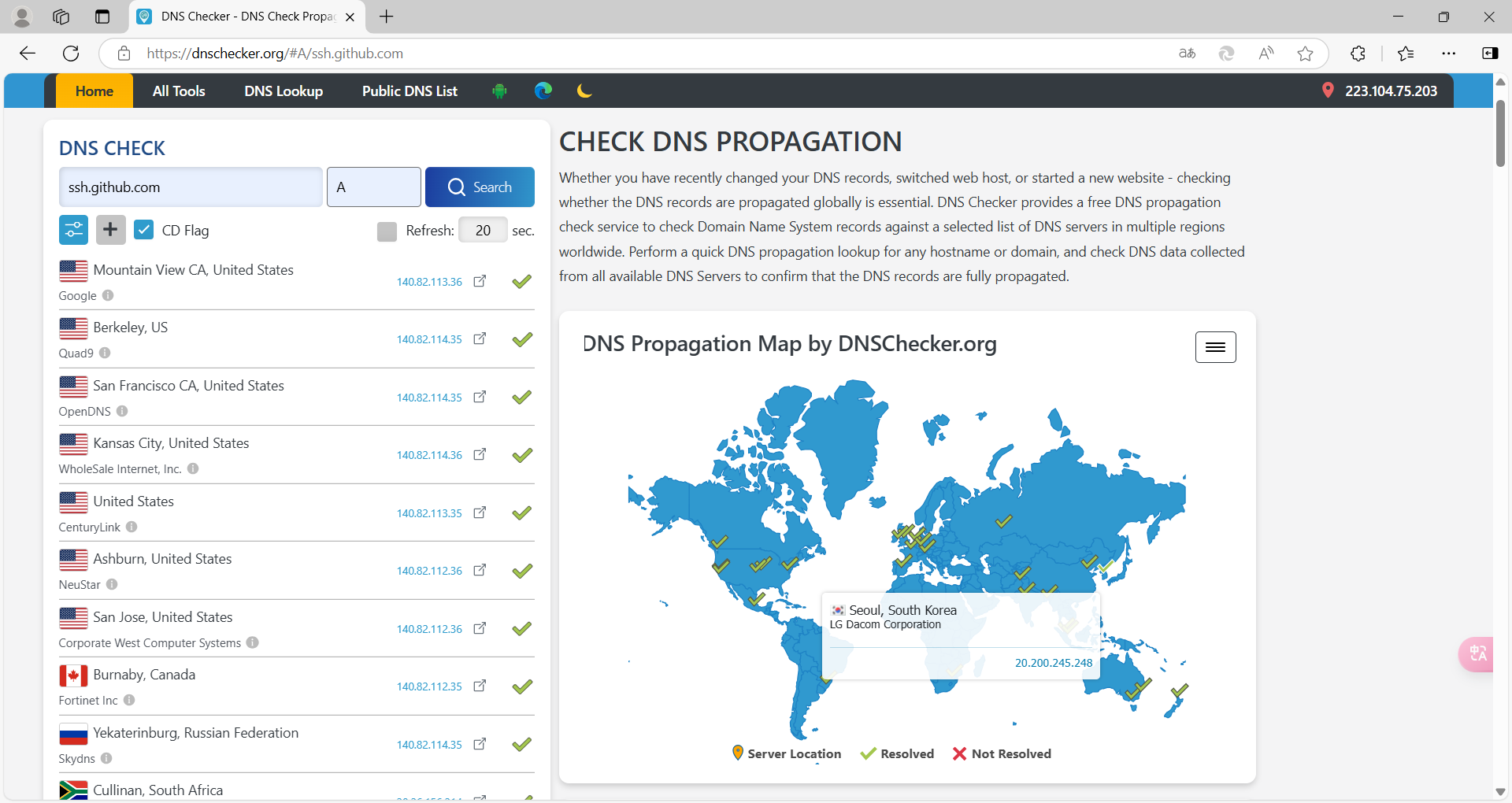Toggle dark mode moon icon
Viewport: 1512px width, 803px height.
[x=584, y=91]
